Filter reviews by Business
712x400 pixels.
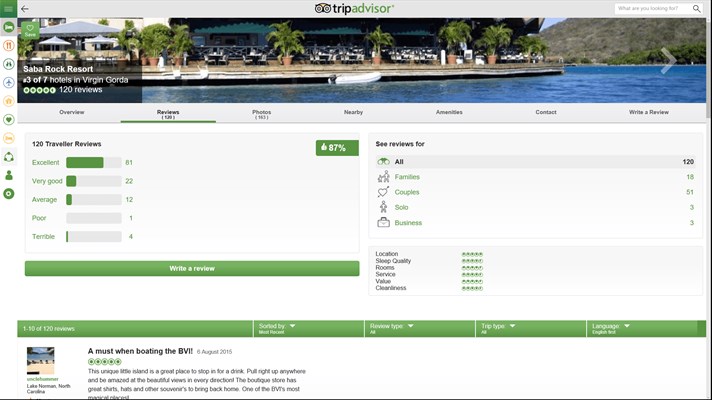pyautogui.click(x=536, y=222)
